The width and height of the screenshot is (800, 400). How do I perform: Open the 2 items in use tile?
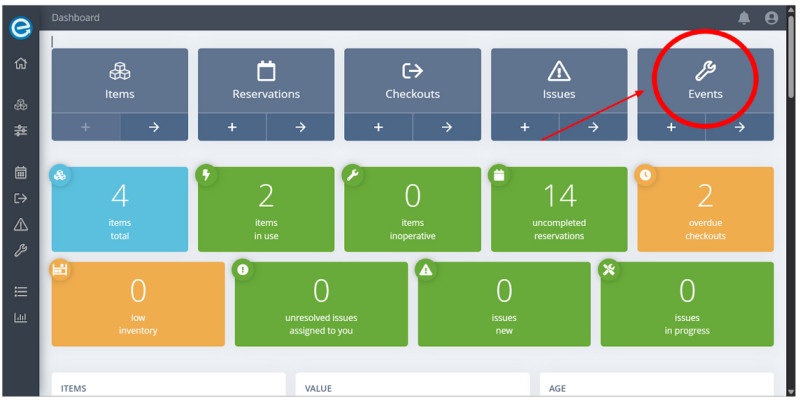tap(266, 209)
